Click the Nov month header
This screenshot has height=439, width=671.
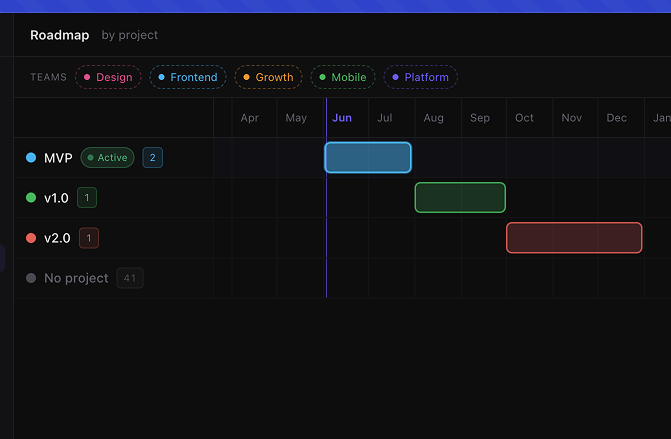[571, 118]
